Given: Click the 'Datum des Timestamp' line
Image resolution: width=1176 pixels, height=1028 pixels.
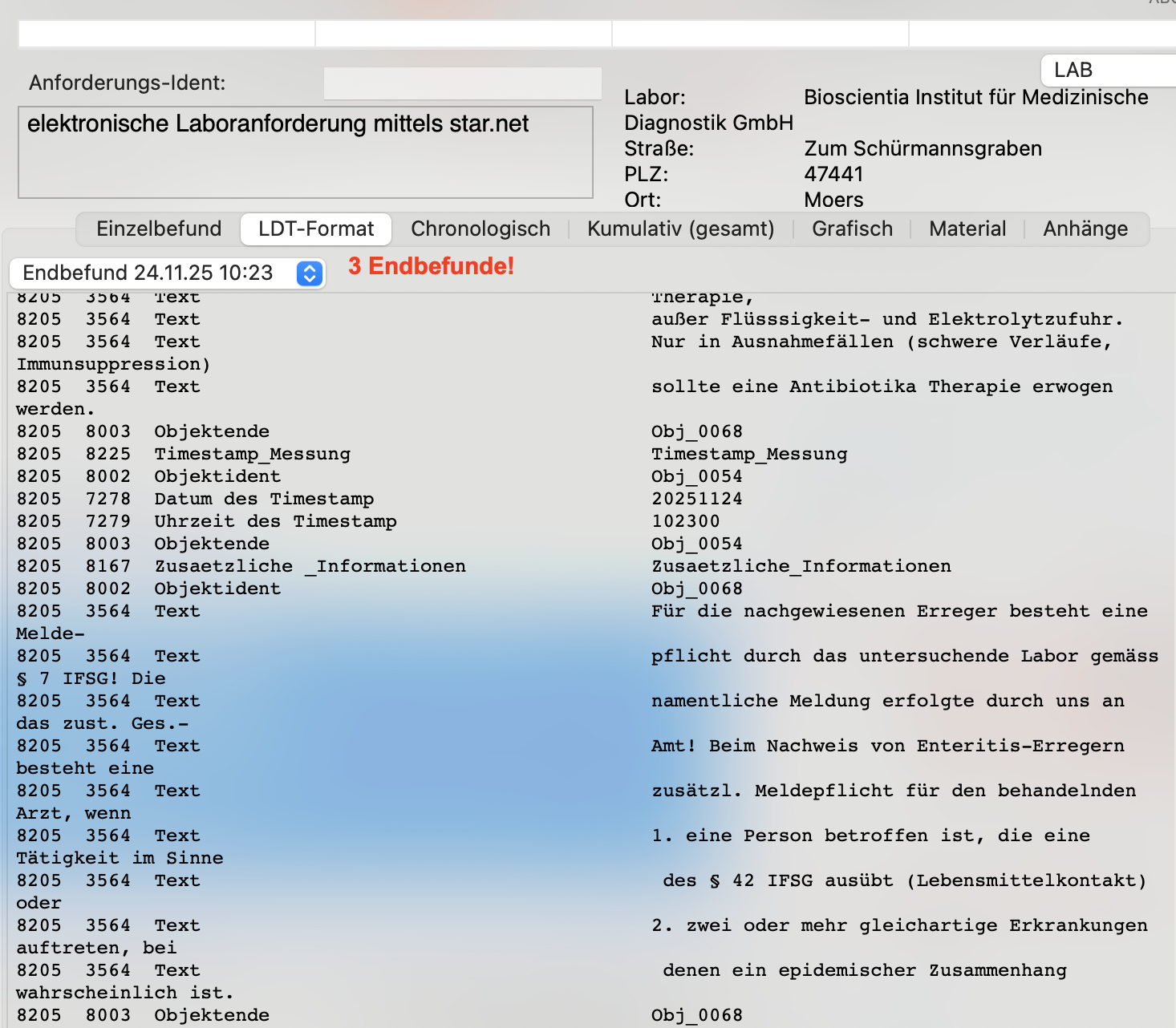Looking at the screenshot, I should (379, 499).
